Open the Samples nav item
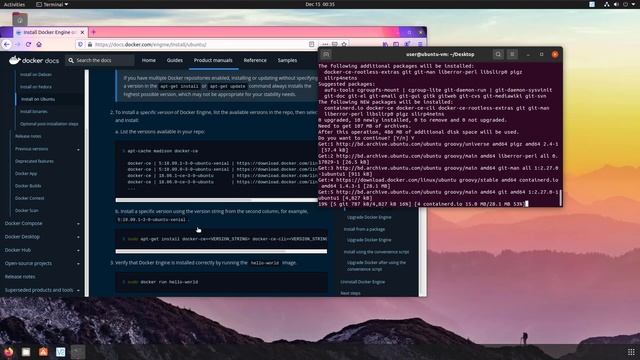This screenshot has height=360, width=640. pyautogui.click(x=287, y=60)
